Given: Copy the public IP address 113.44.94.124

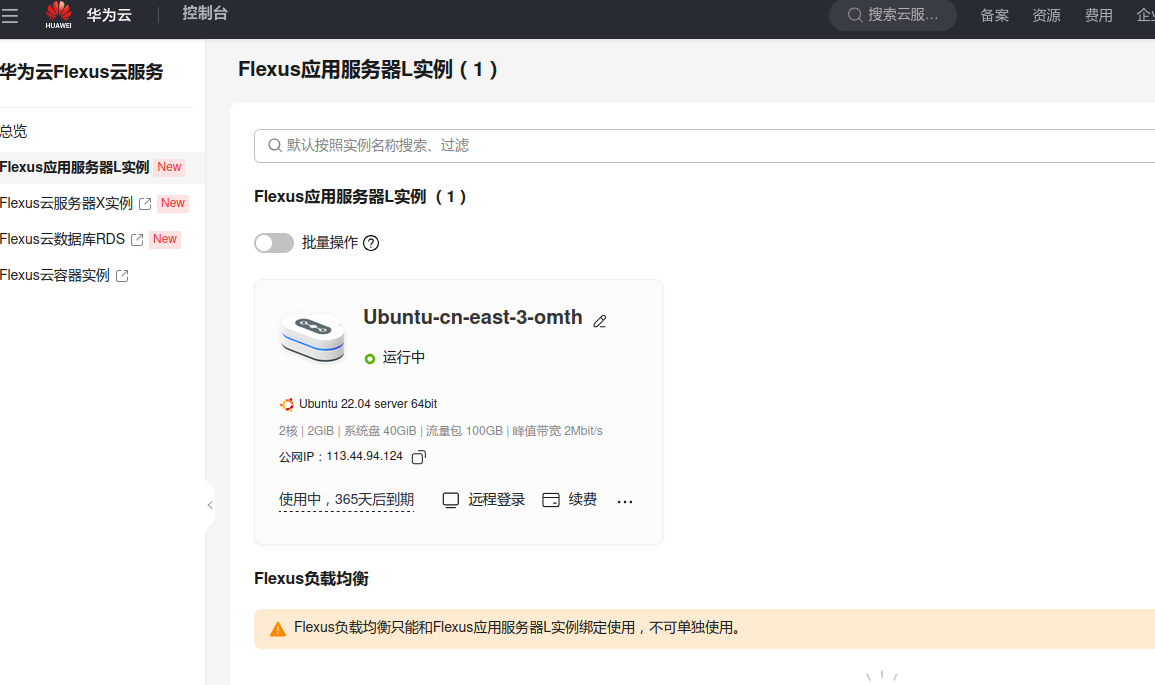Looking at the screenshot, I should click(419, 457).
